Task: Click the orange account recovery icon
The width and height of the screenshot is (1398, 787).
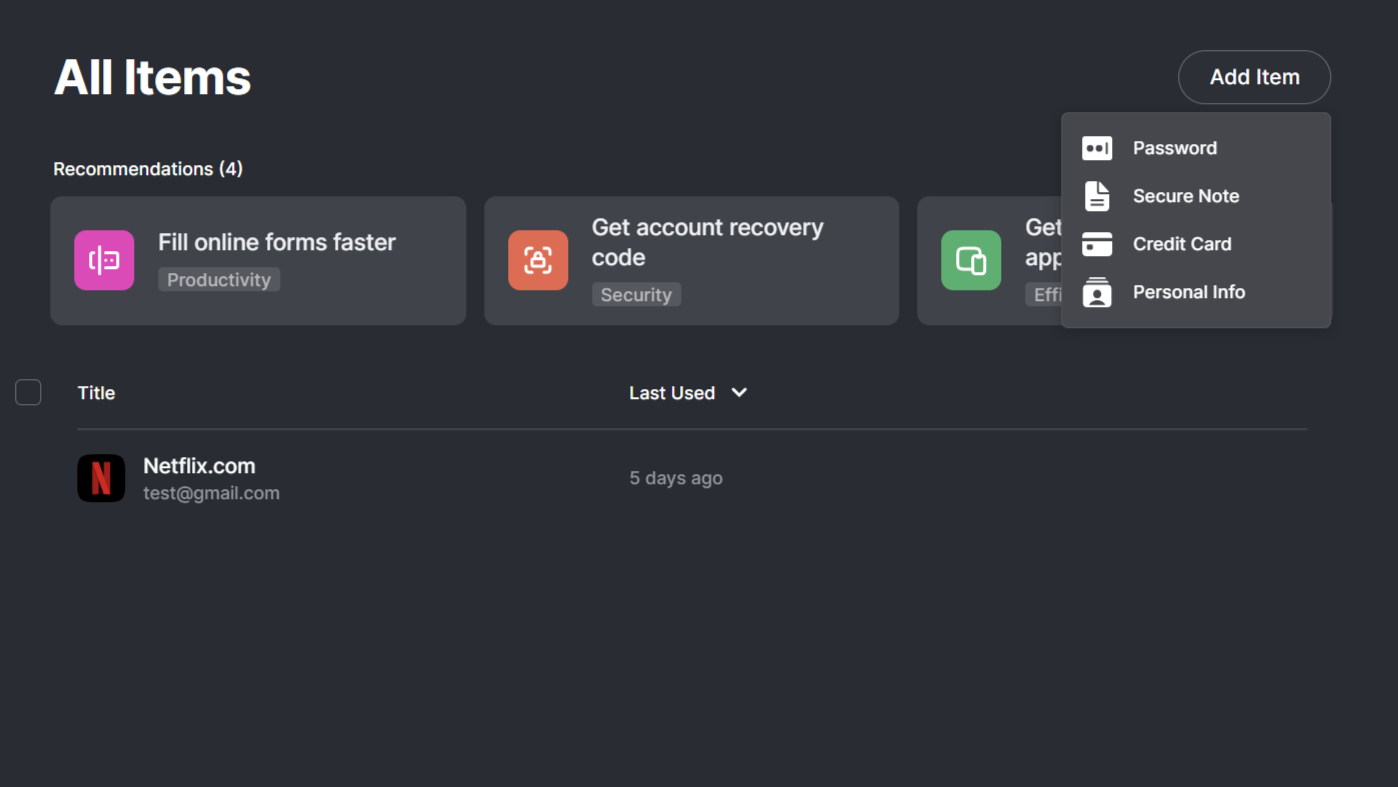Action: click(x=538, y=260)
